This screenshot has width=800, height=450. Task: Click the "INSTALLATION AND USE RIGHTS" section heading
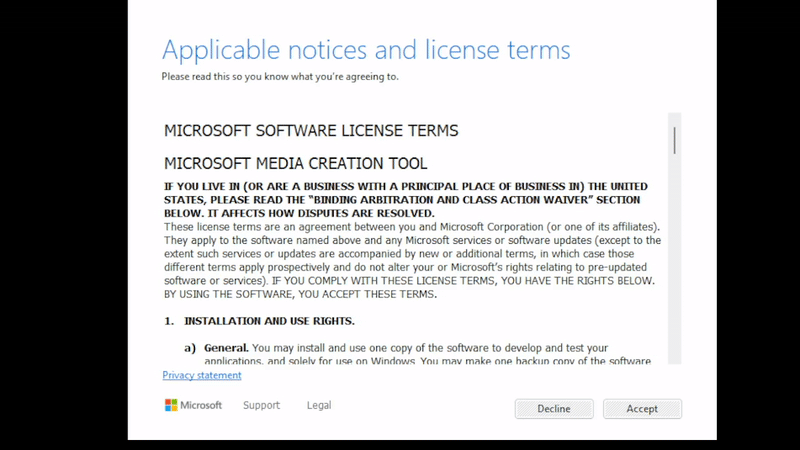(269, 321)
